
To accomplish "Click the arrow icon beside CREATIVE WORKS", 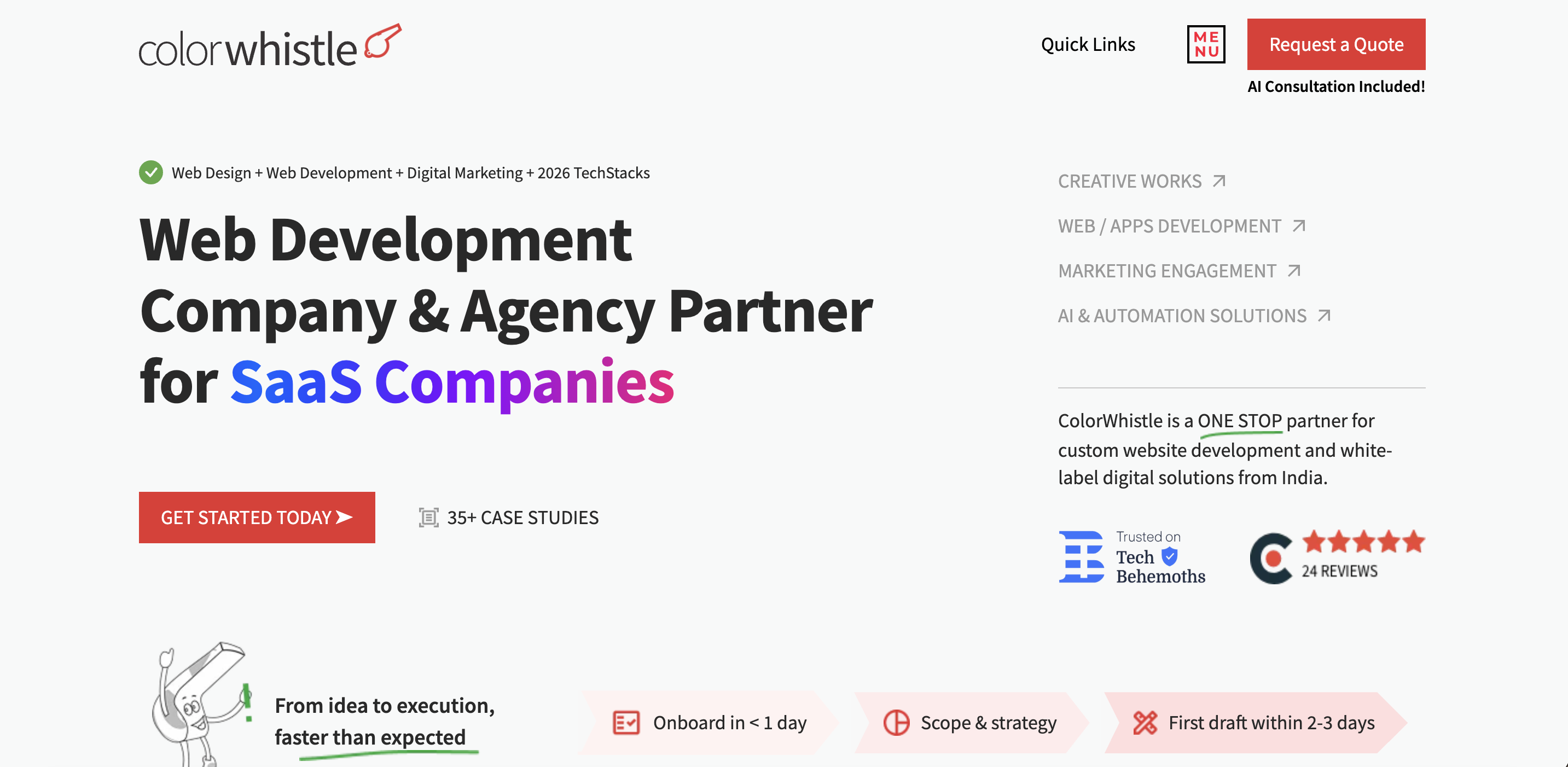I will [1218, 181].
